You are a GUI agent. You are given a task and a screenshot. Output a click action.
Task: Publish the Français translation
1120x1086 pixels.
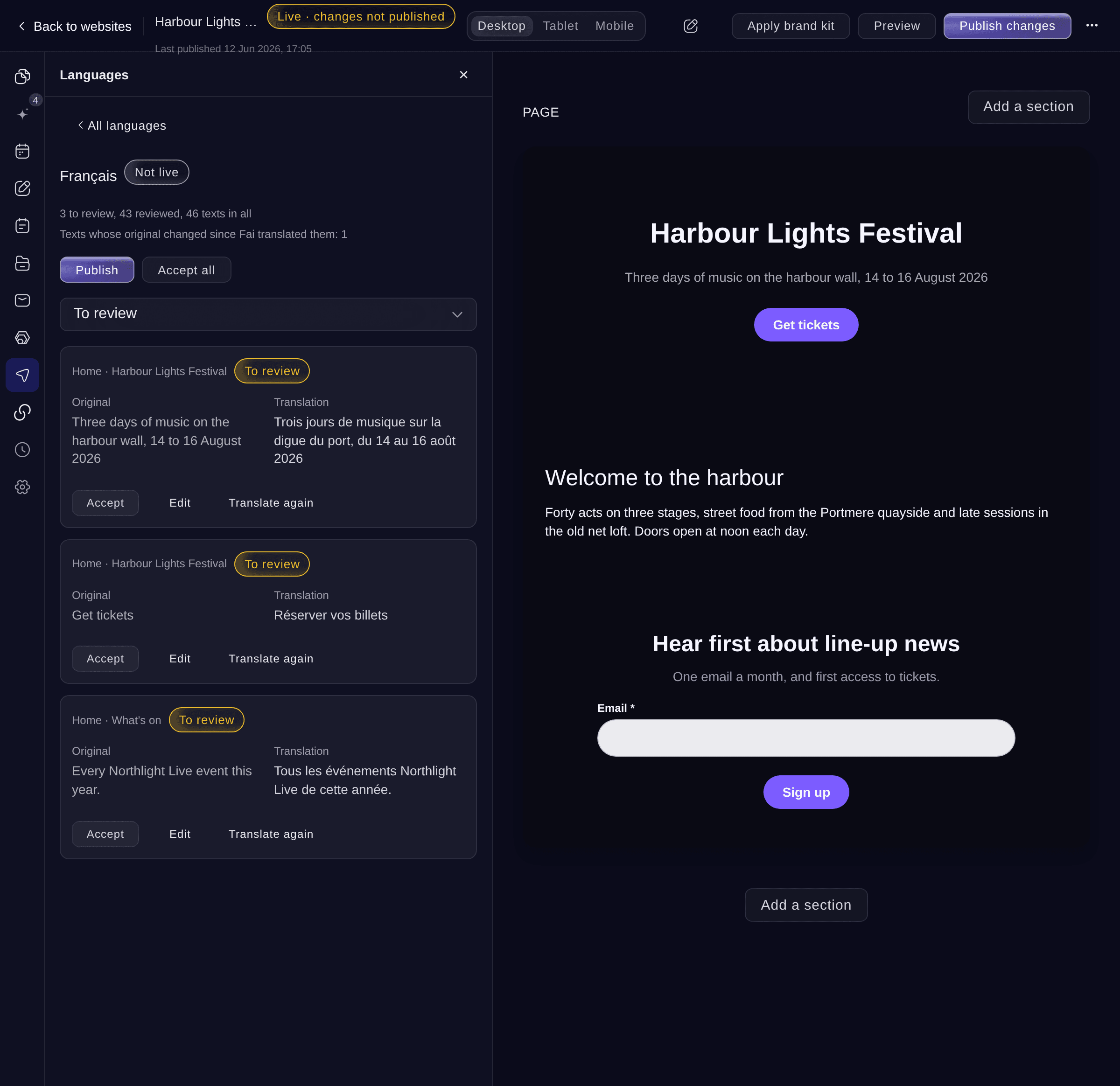tap(97, 270)
